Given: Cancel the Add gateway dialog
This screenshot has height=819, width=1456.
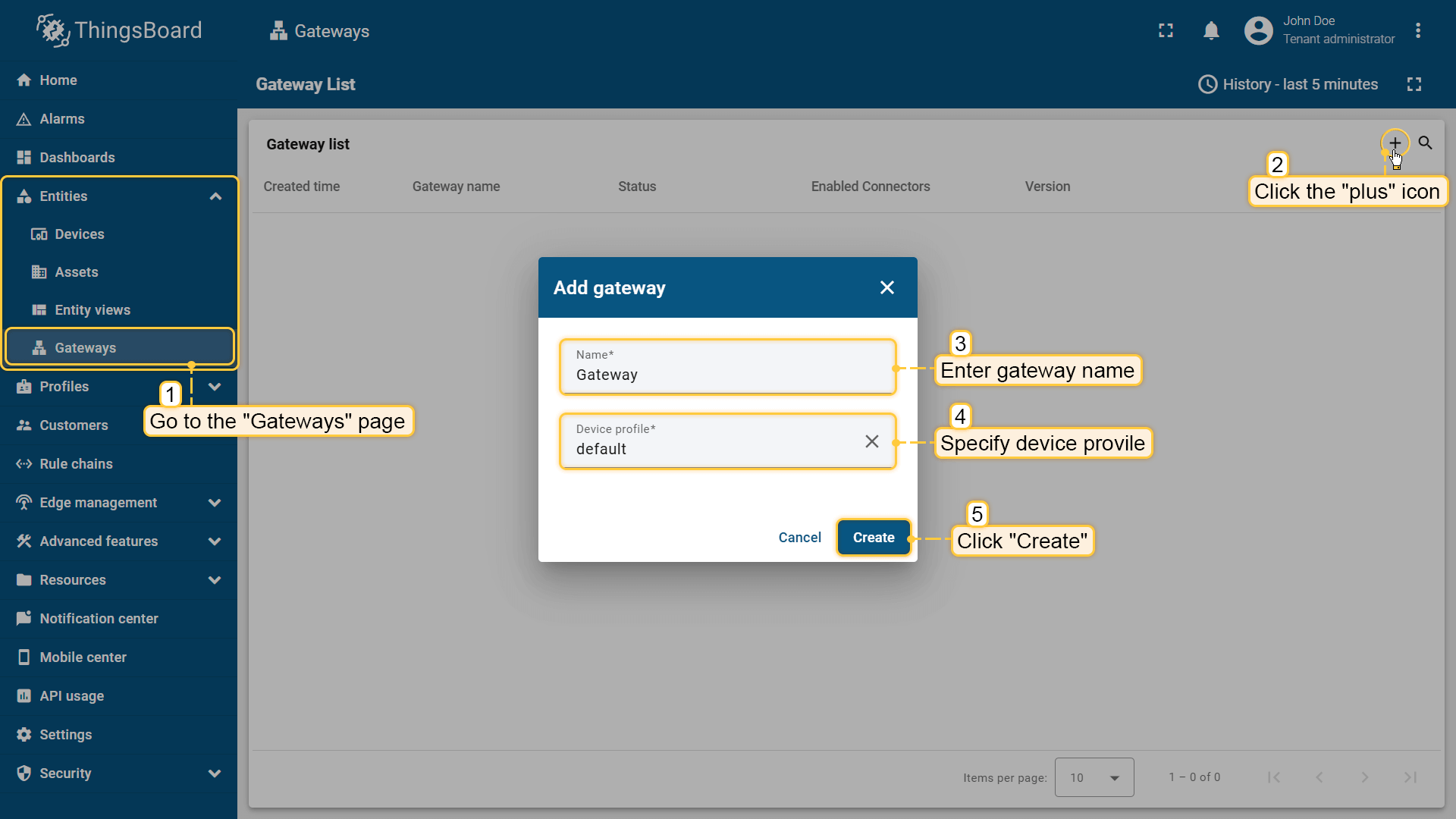Looking at the screenshot, I should pyautogui.click(x=799, y=538).
